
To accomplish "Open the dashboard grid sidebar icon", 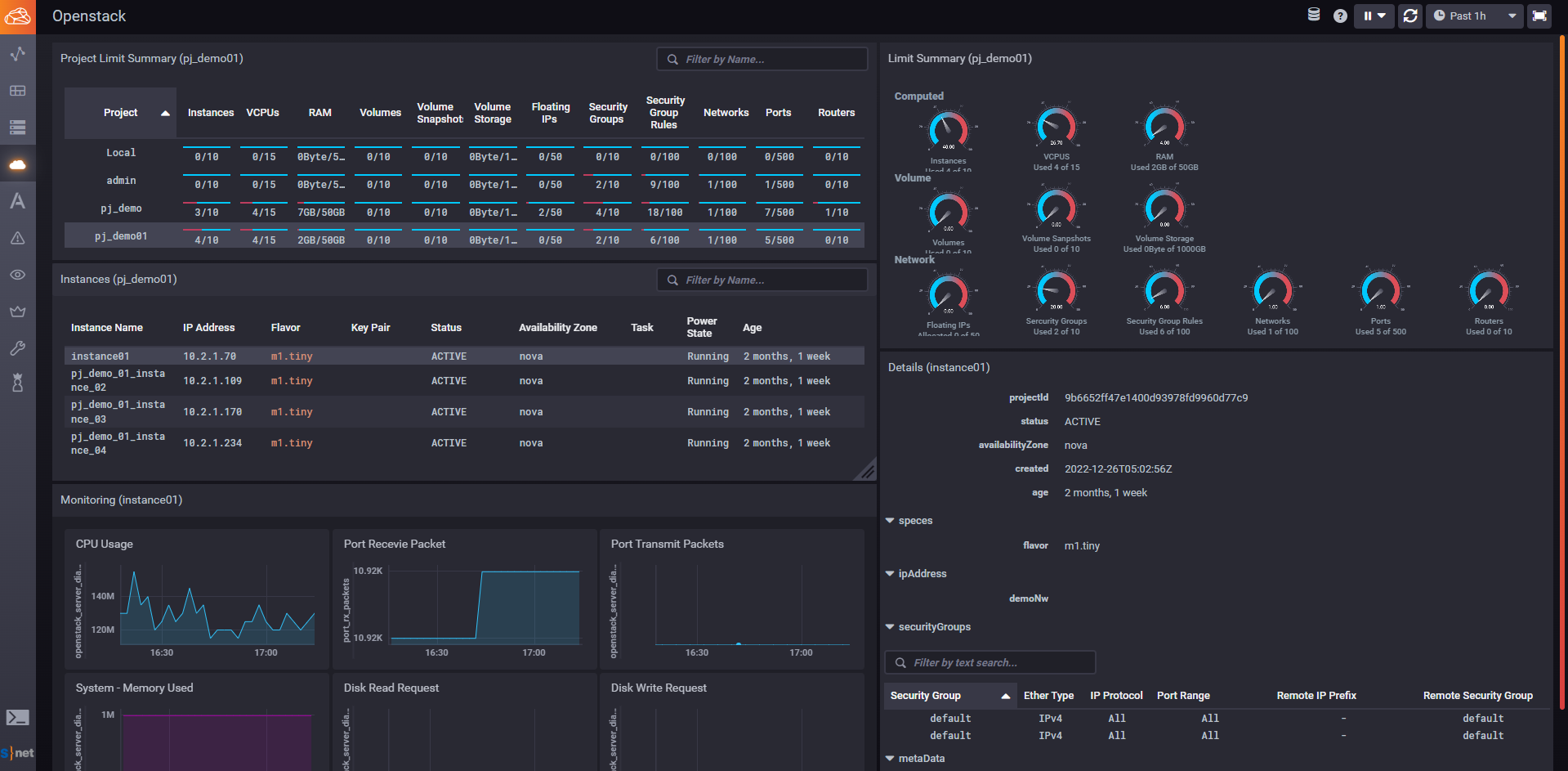I will (18, 91).
